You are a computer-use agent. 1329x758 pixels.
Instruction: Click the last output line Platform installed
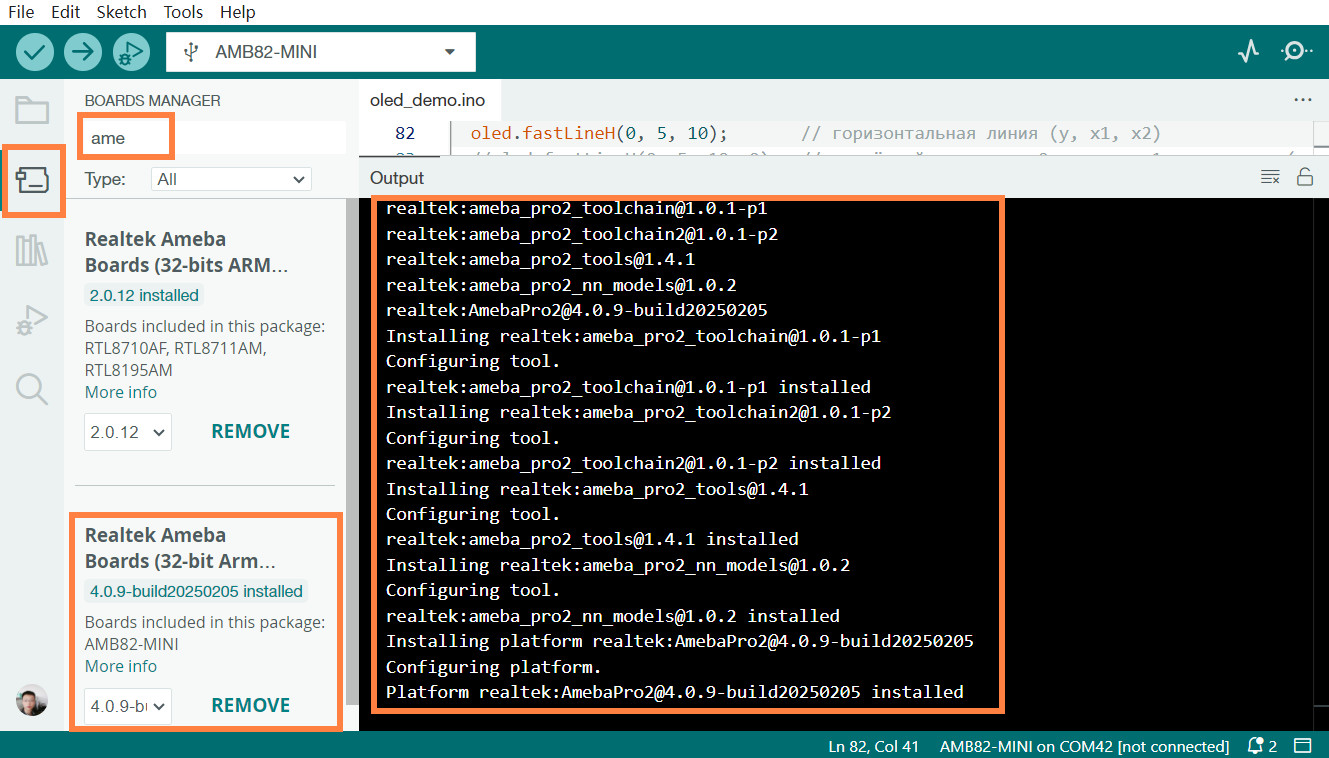[x=675, y=692]
